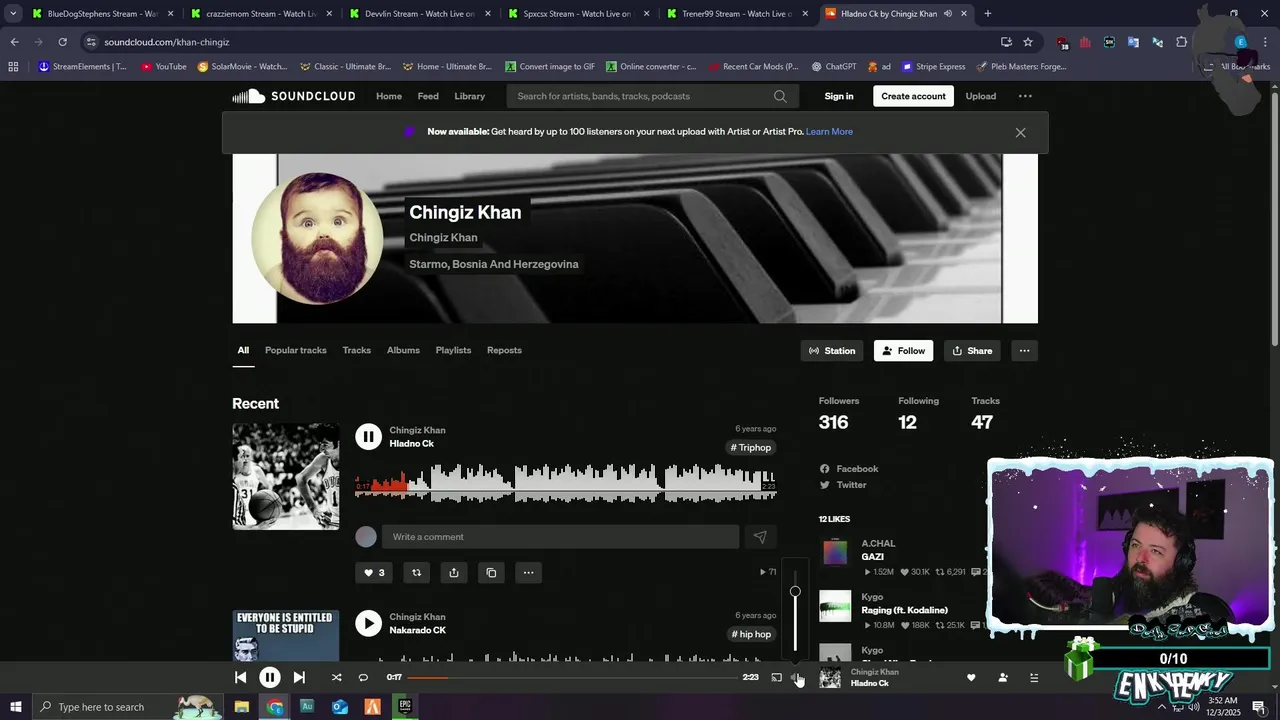The height and width of the screenshot is (720, 1280).
Task: Open the Learn More link in the banner
Action: coord(829,132)
